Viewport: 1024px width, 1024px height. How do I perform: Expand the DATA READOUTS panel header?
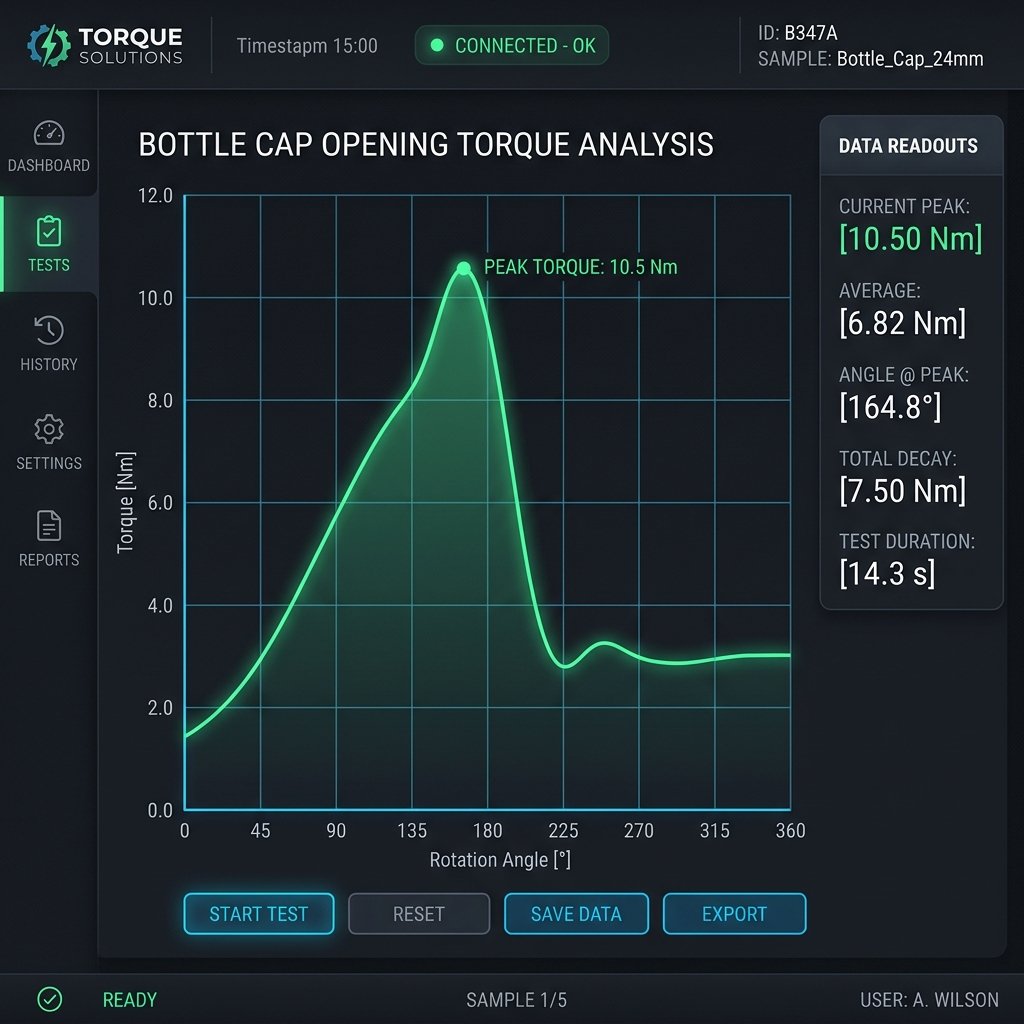click(x=910, y=145)
